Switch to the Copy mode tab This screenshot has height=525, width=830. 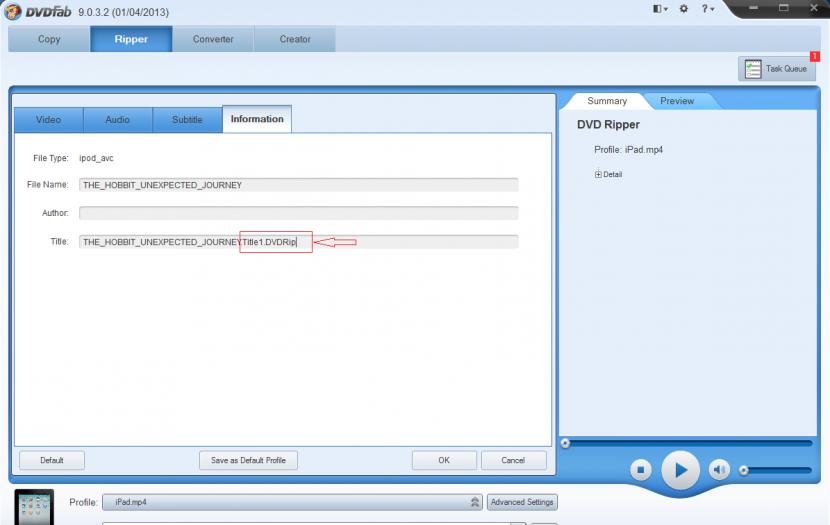tap(49, 39)
